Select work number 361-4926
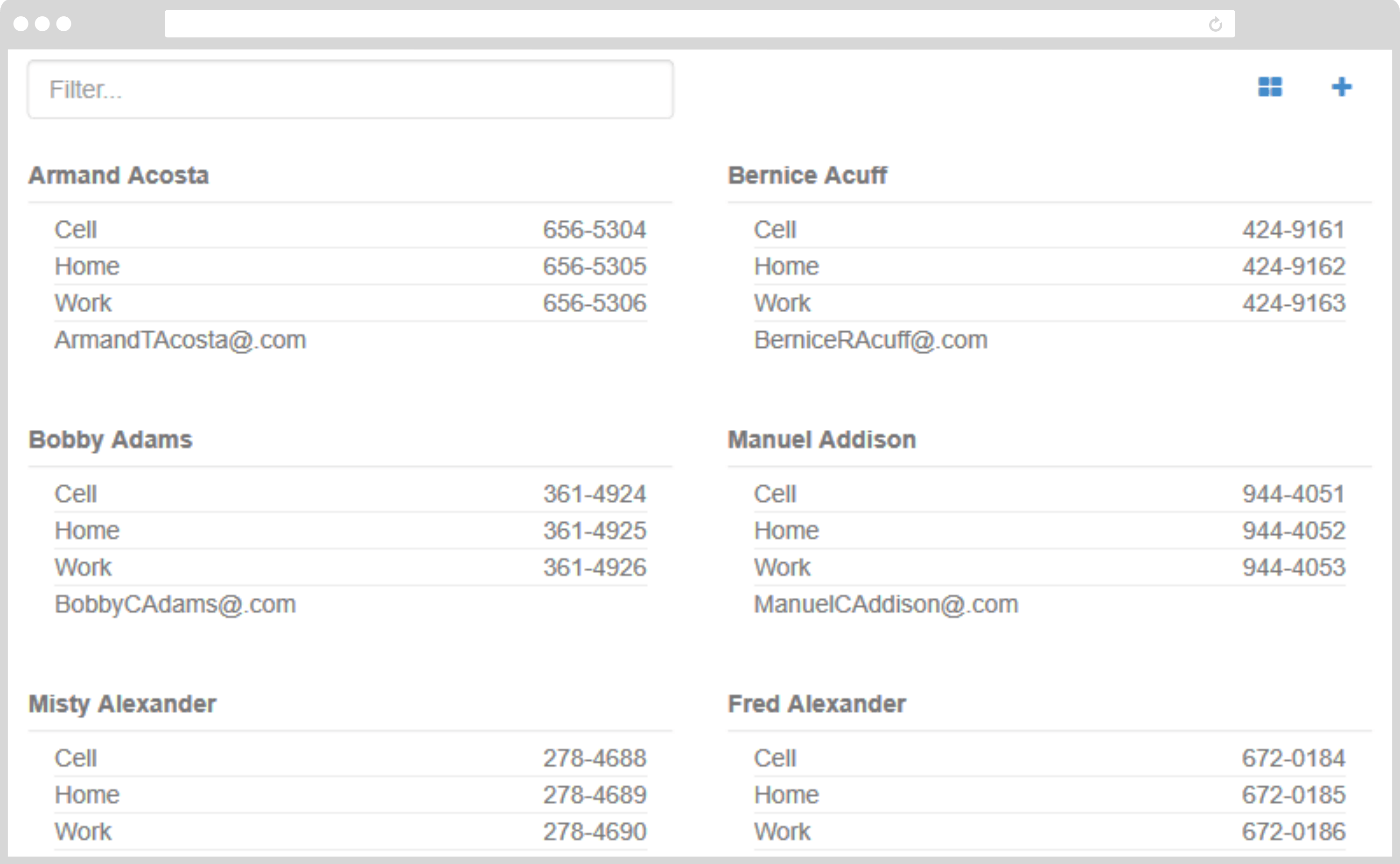 [x=594, y=567]
